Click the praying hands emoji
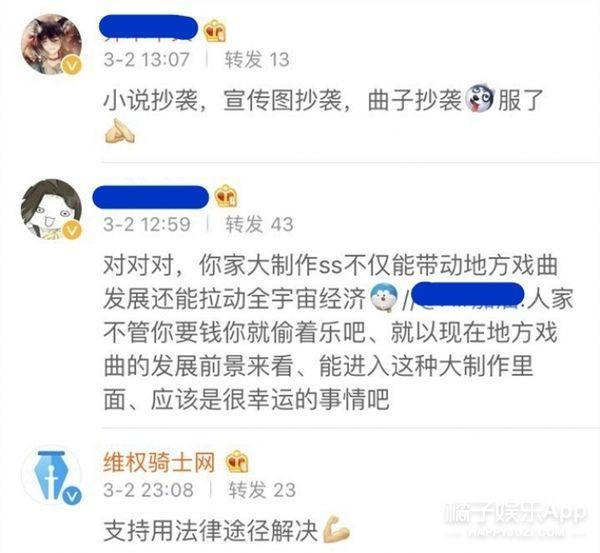 (x=119, y=131)
